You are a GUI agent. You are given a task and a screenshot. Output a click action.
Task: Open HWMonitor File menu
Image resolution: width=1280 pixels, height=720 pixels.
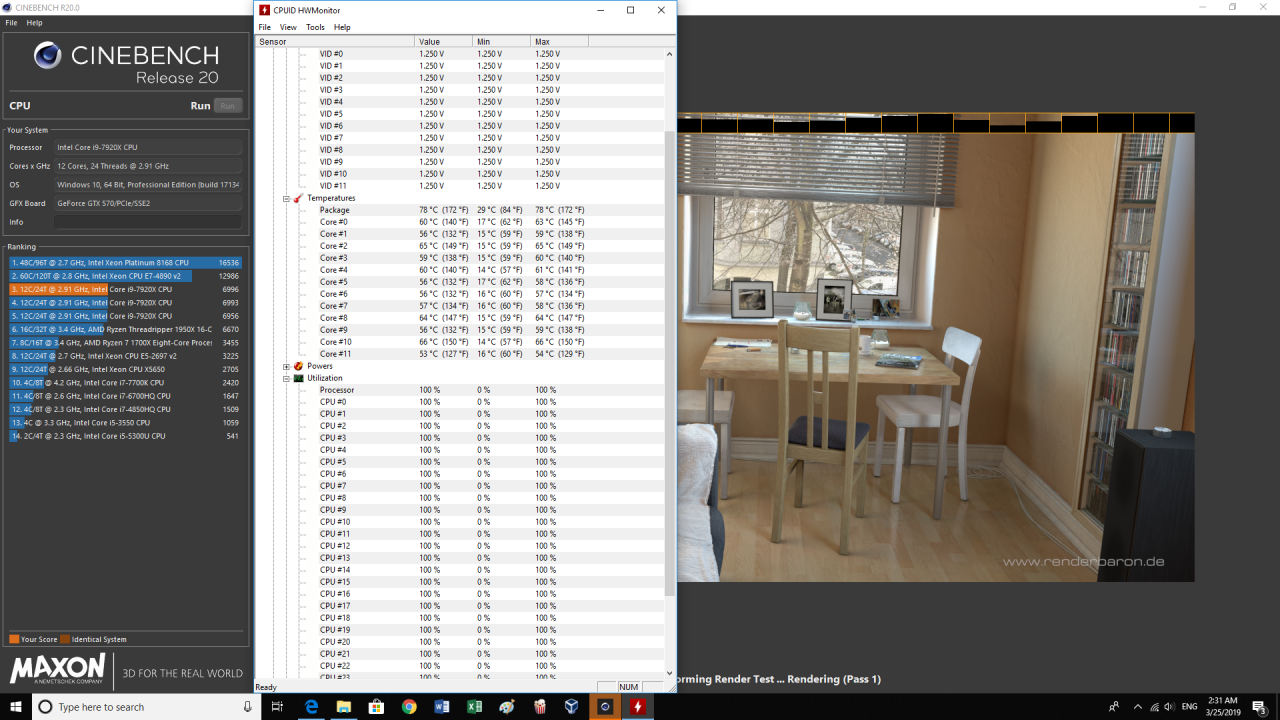264,27
